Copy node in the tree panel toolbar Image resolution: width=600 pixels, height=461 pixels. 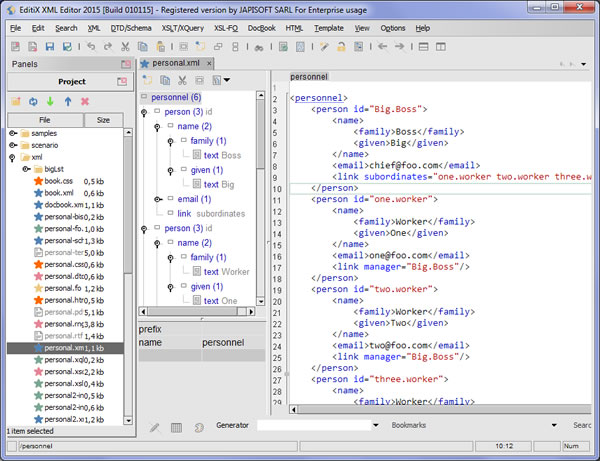click(165, 80)
